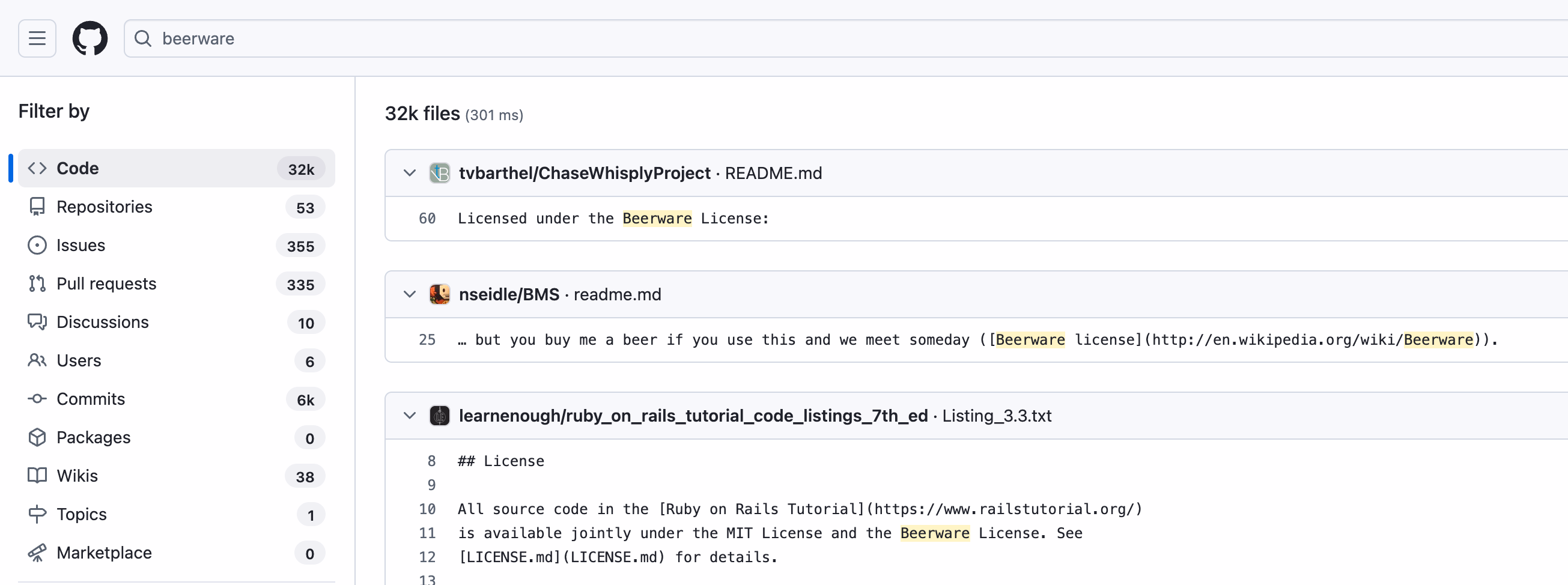Click the Issues filter icon

tap(37, 244)
